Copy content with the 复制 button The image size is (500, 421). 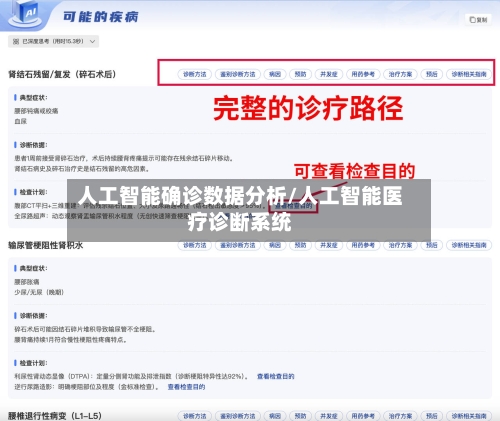pyautogui.click(x=478, y=20)
